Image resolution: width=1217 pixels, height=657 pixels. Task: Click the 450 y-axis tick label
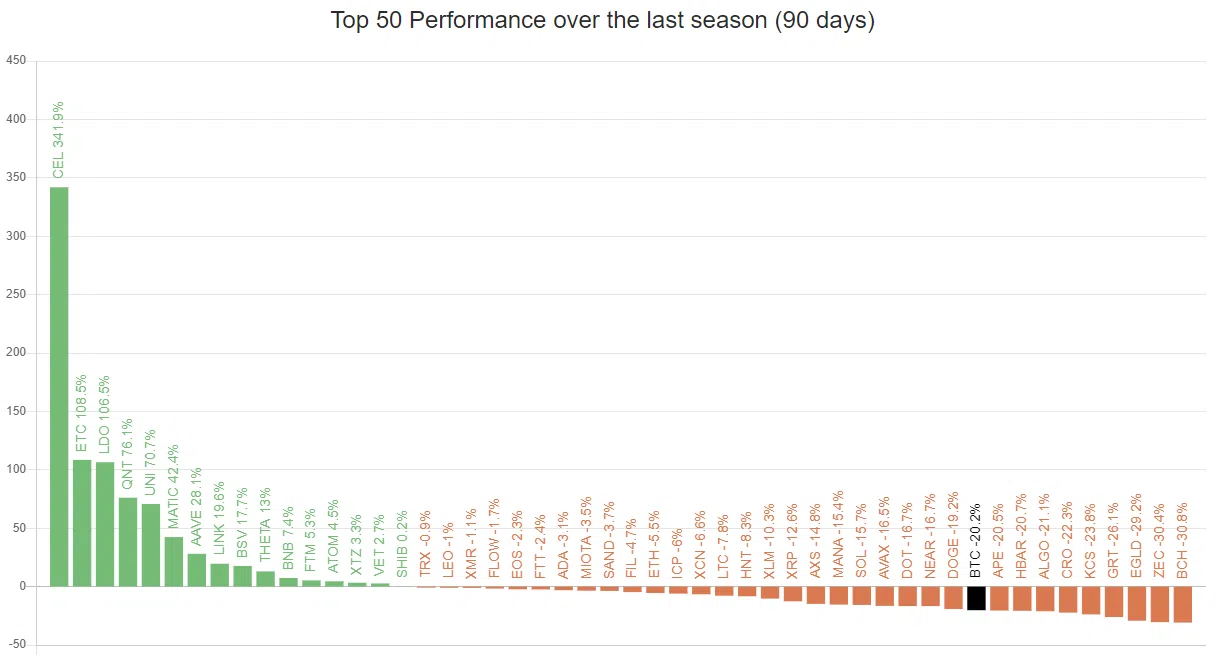click(16, 60)
